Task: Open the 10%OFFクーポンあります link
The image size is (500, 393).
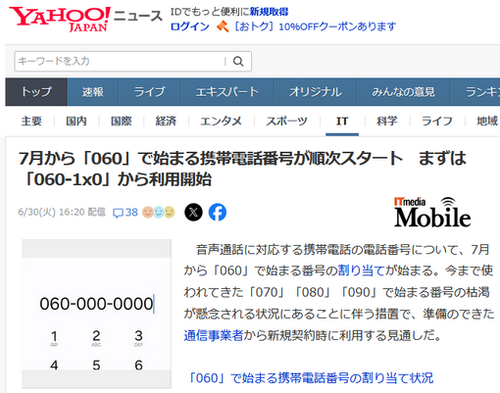Action: (x=315, y=26)
